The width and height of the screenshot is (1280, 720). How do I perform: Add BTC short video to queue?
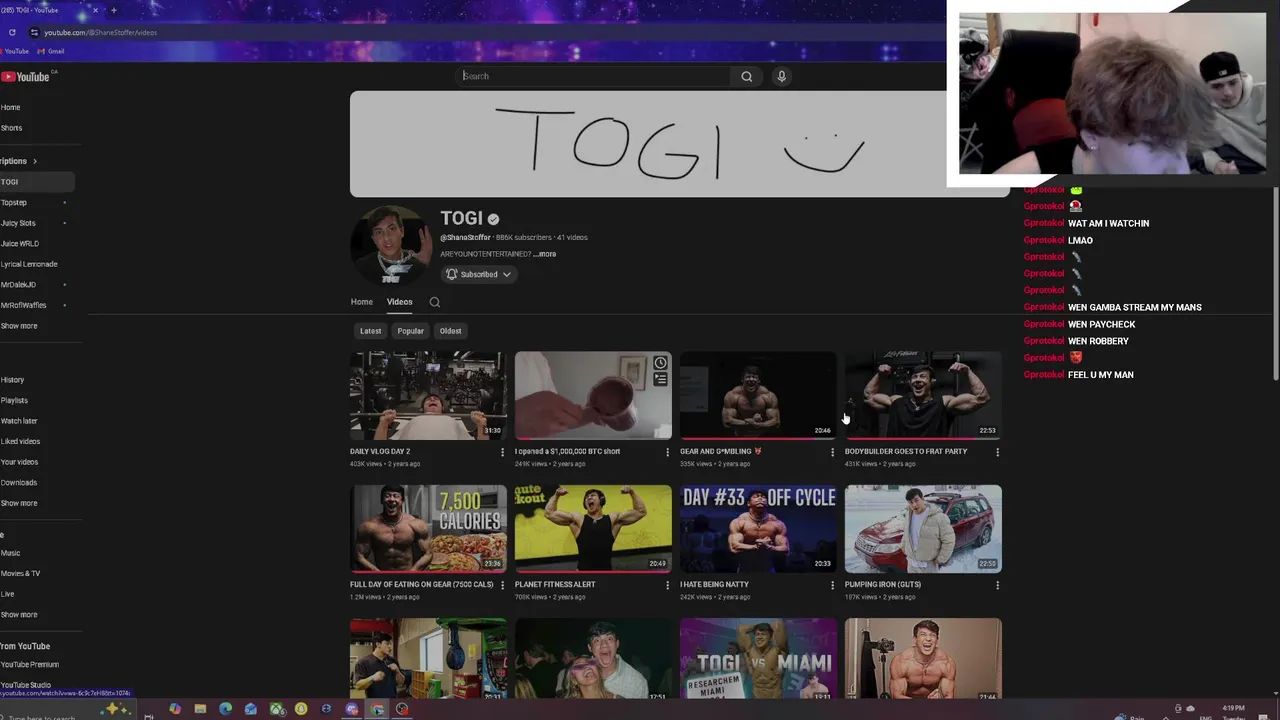(660, 380)
